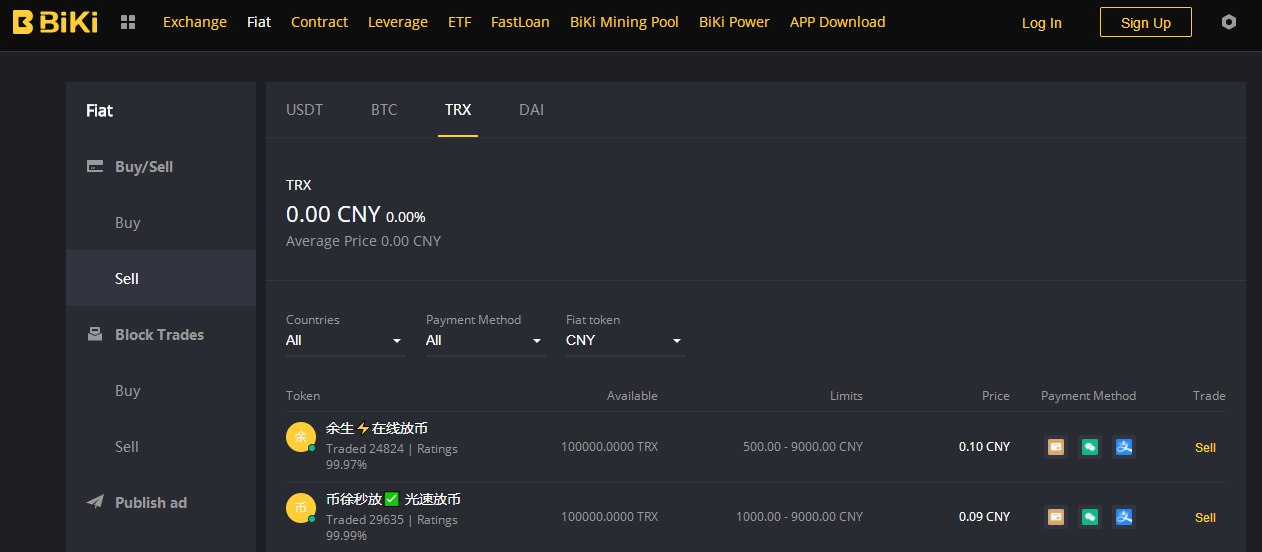Click Sell for the 币徐秒放 merchant offer

(x=1205, y=517)
